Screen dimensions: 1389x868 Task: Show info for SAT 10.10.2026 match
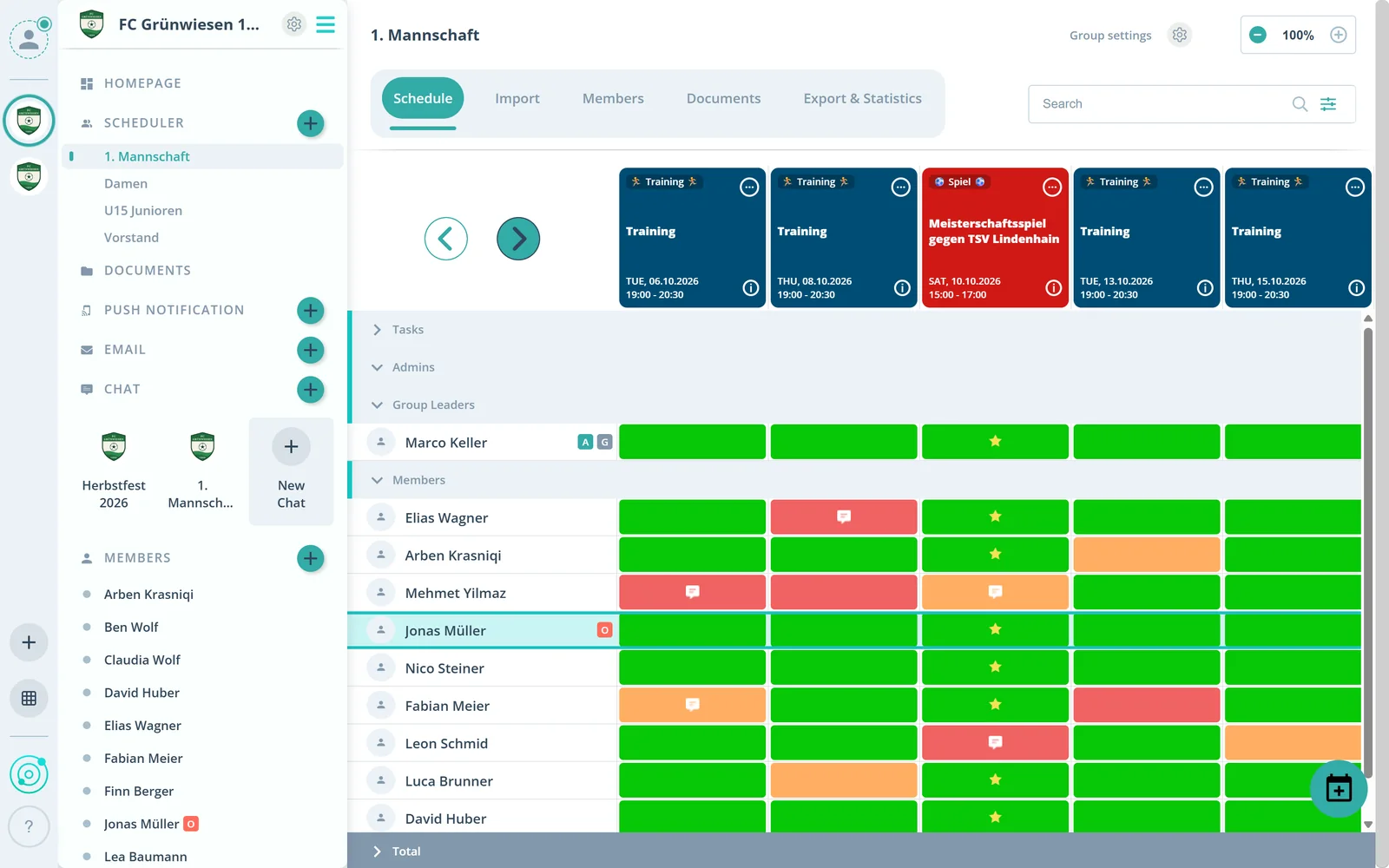(x=1054, y=288)
